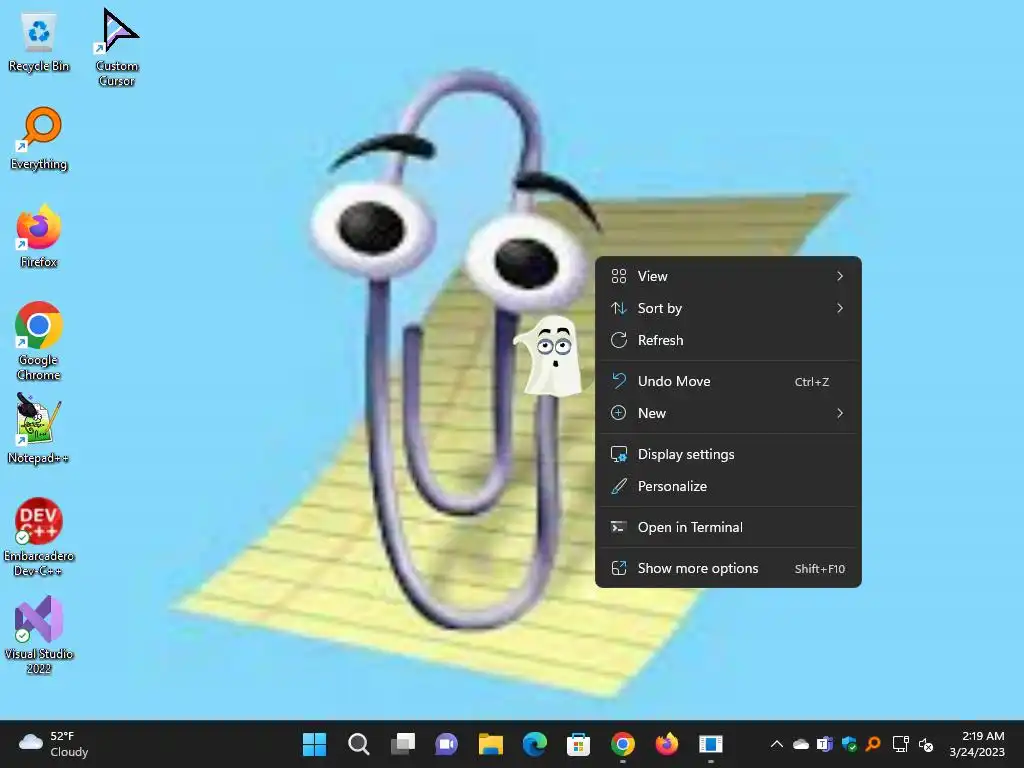1024x768 pixels.
Task: Switch to the blue window app in taskbar
Action: (711, 744)
